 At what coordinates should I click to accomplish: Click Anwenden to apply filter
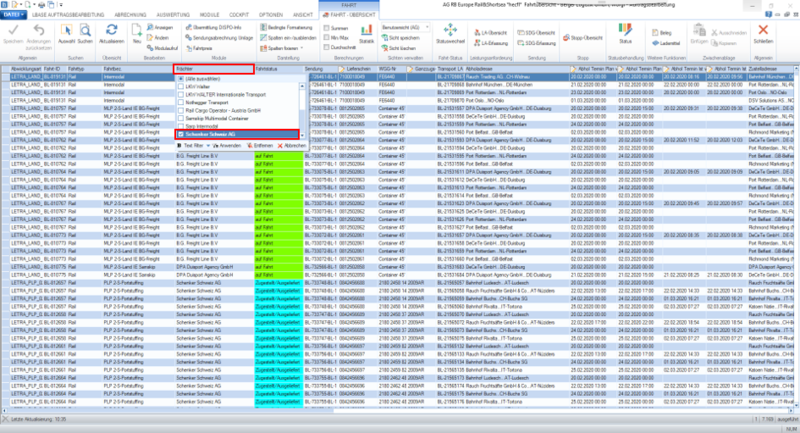(x=227, y=146)
